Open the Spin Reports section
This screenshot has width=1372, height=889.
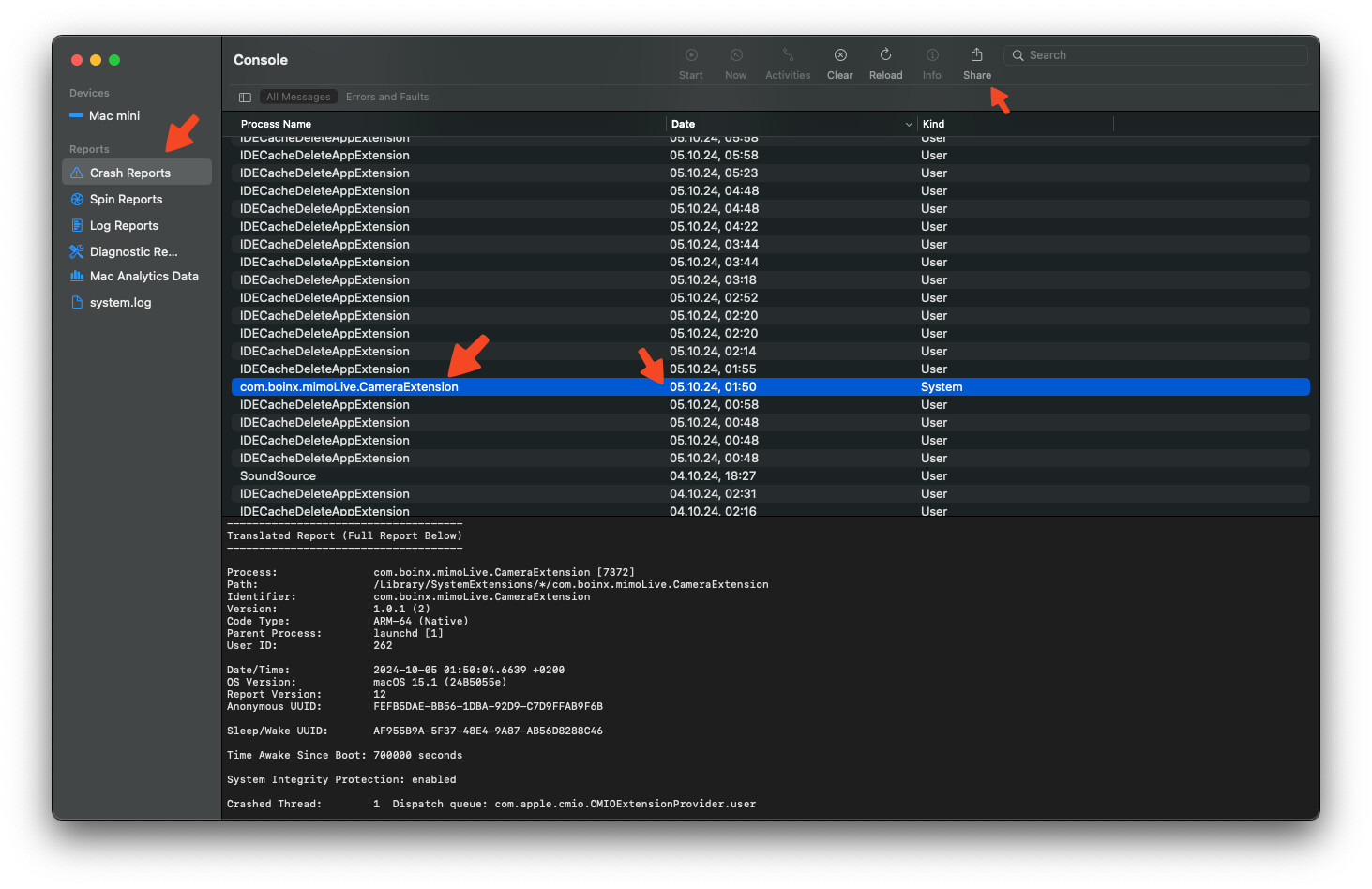pyautogui.click(x=126, y=200)
